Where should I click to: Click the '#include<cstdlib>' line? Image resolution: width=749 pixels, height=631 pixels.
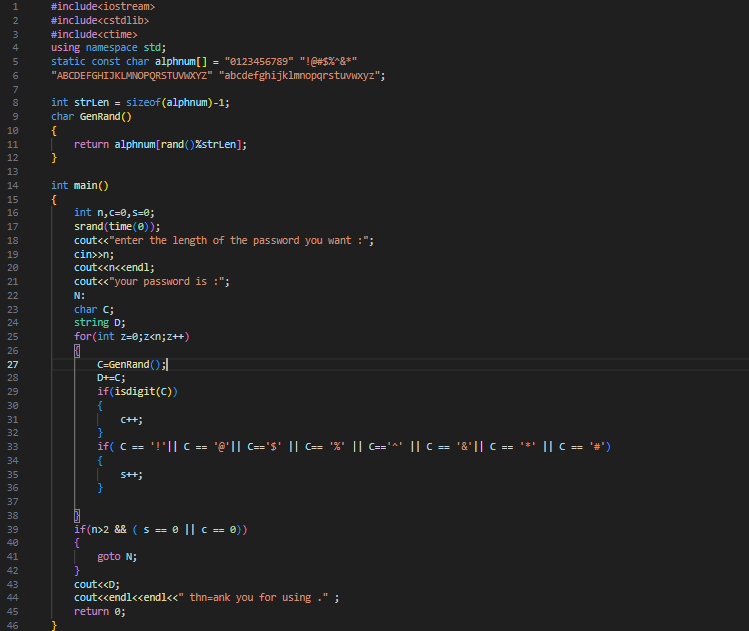point(100,21)
